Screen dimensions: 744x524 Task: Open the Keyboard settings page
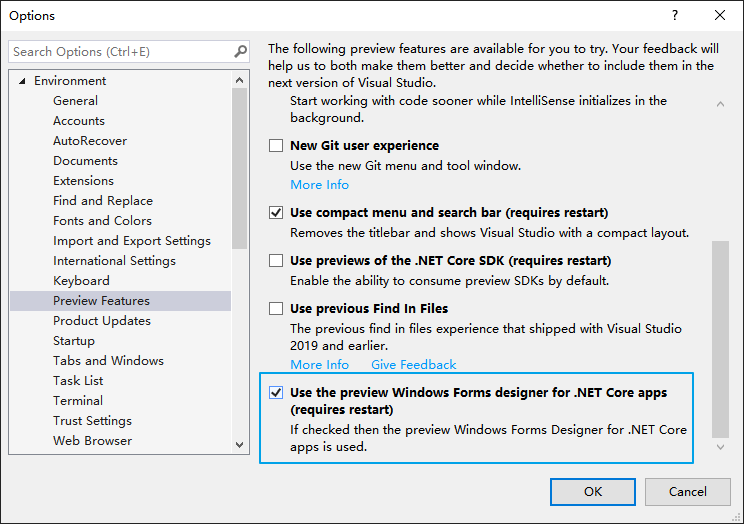pyautogui.click(x=81, y=281)
